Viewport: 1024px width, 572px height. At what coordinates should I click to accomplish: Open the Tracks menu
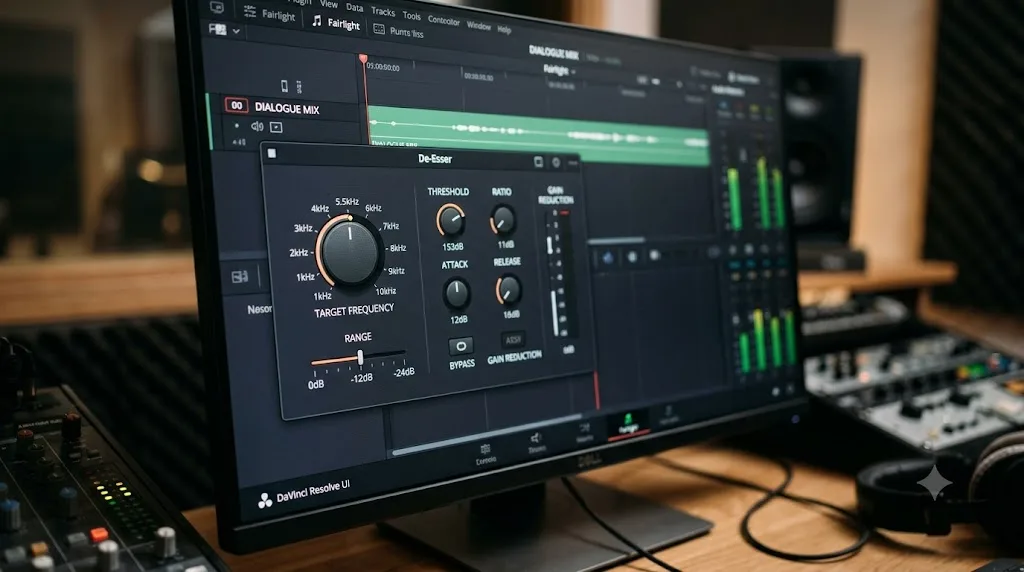point(383,11)
